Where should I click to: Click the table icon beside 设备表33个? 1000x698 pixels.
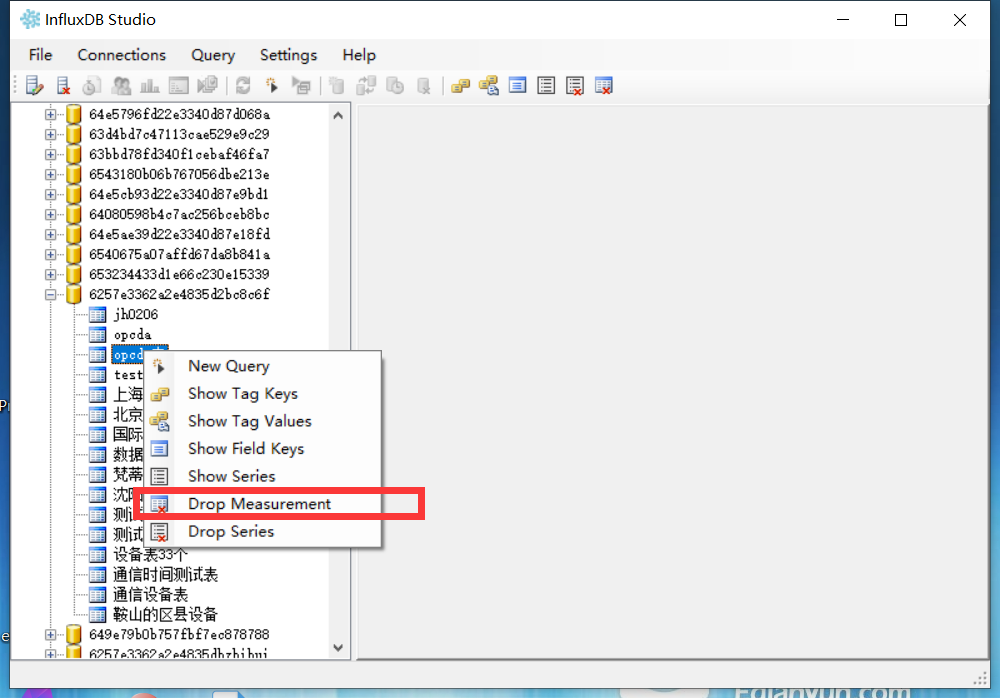tap(98, 554)
